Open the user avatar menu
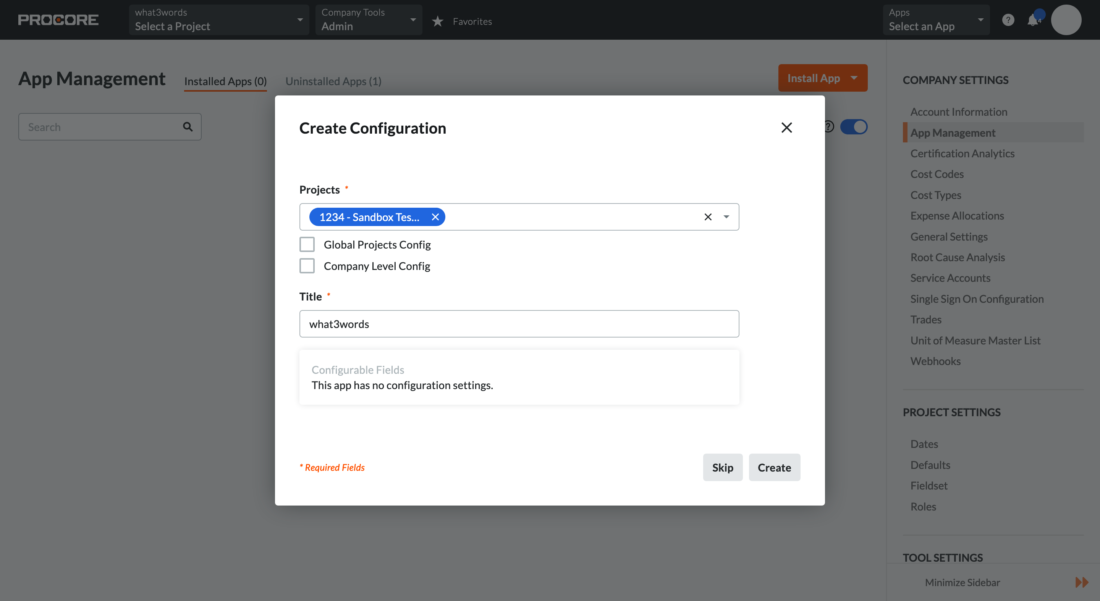 pos(1066,20)
